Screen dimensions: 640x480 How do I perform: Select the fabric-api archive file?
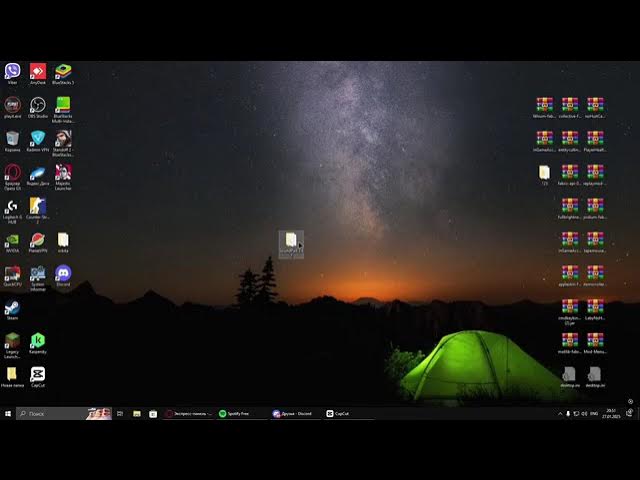(x=570, y=175)
